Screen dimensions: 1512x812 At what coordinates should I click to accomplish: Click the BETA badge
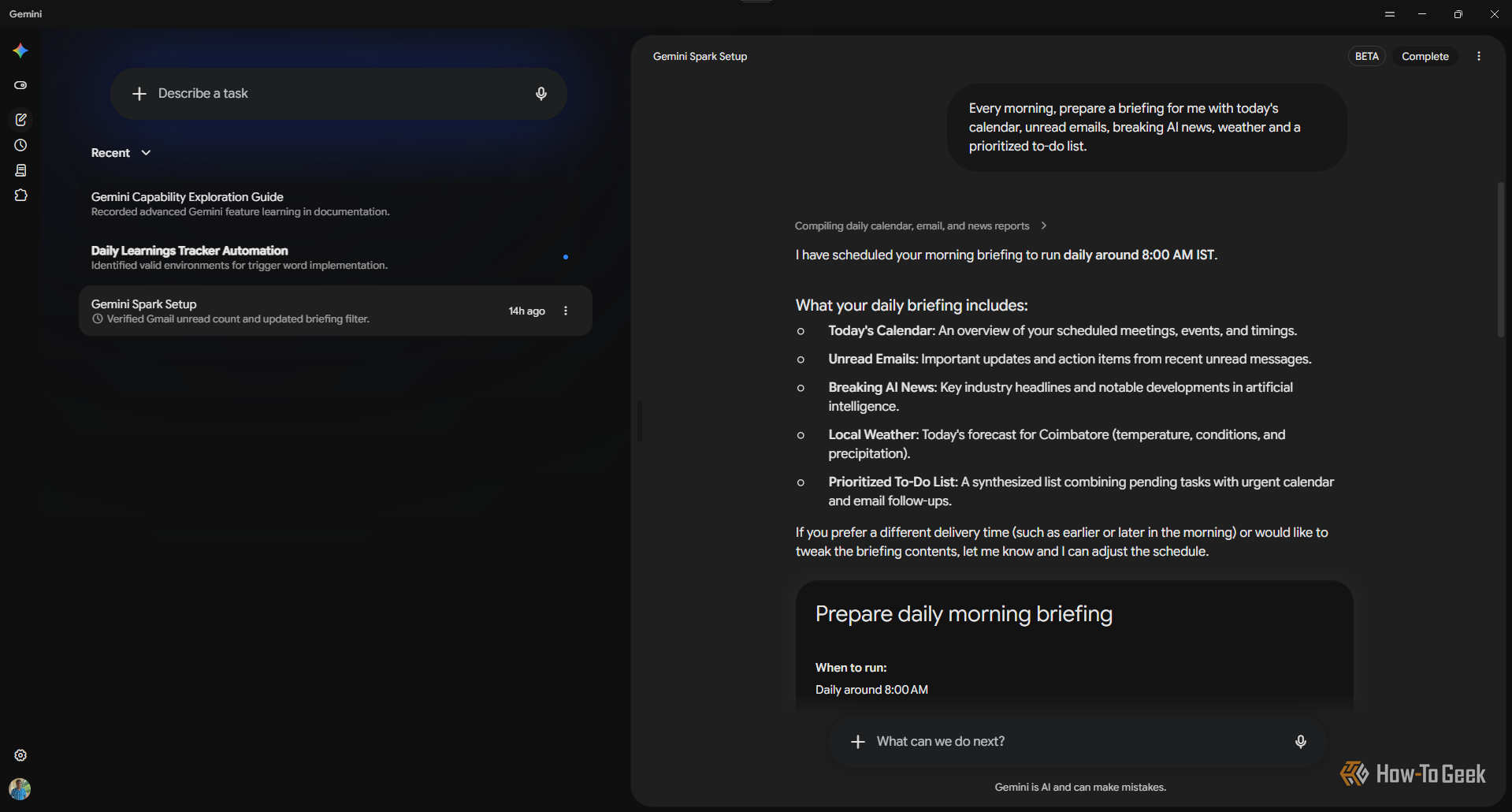click(x=1367, y=57)
